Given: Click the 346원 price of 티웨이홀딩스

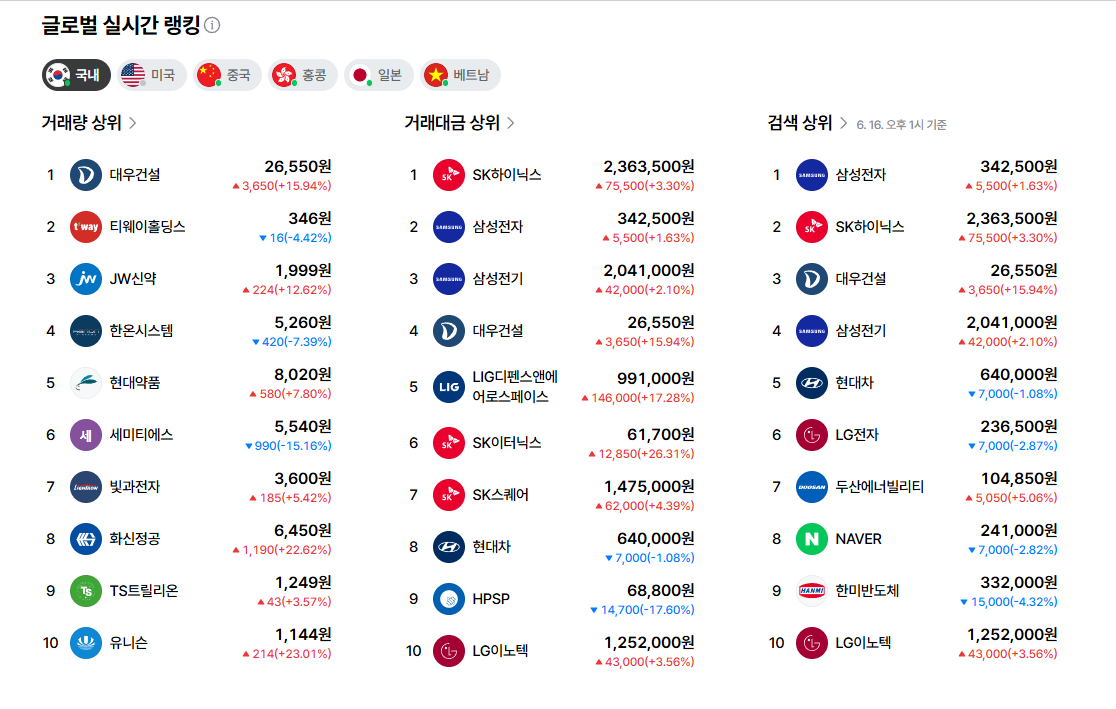Looking at the screenshot, I should pyautogui.click(x=310, y=219).
